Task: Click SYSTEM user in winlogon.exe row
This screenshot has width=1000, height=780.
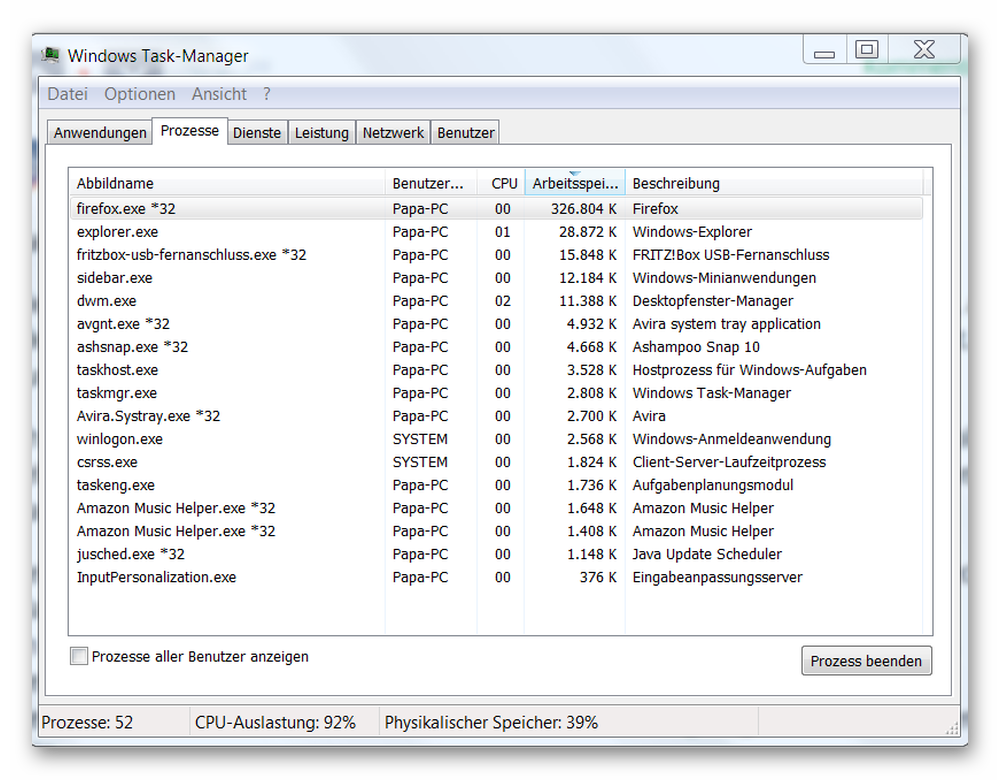Action: [x=420, y=439]
